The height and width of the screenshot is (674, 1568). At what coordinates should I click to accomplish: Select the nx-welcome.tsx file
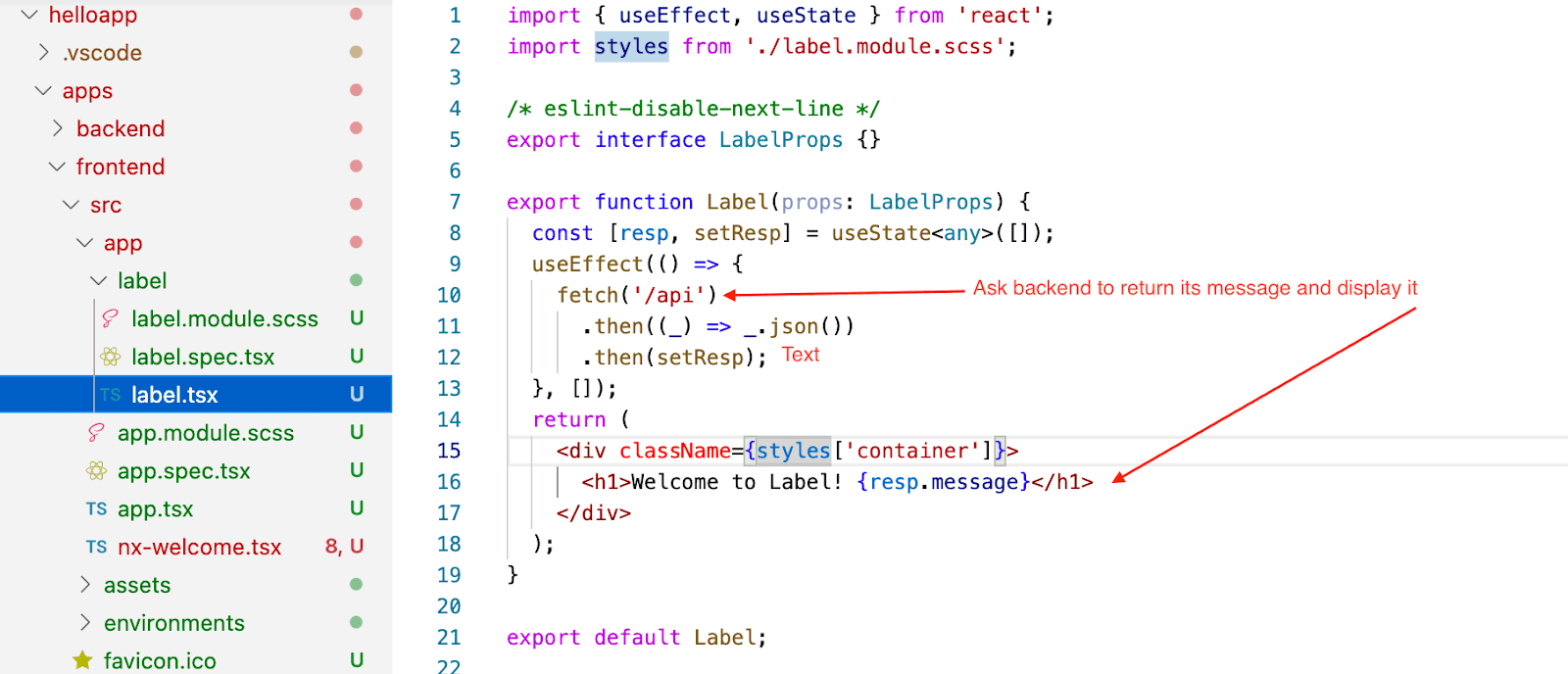199,548
